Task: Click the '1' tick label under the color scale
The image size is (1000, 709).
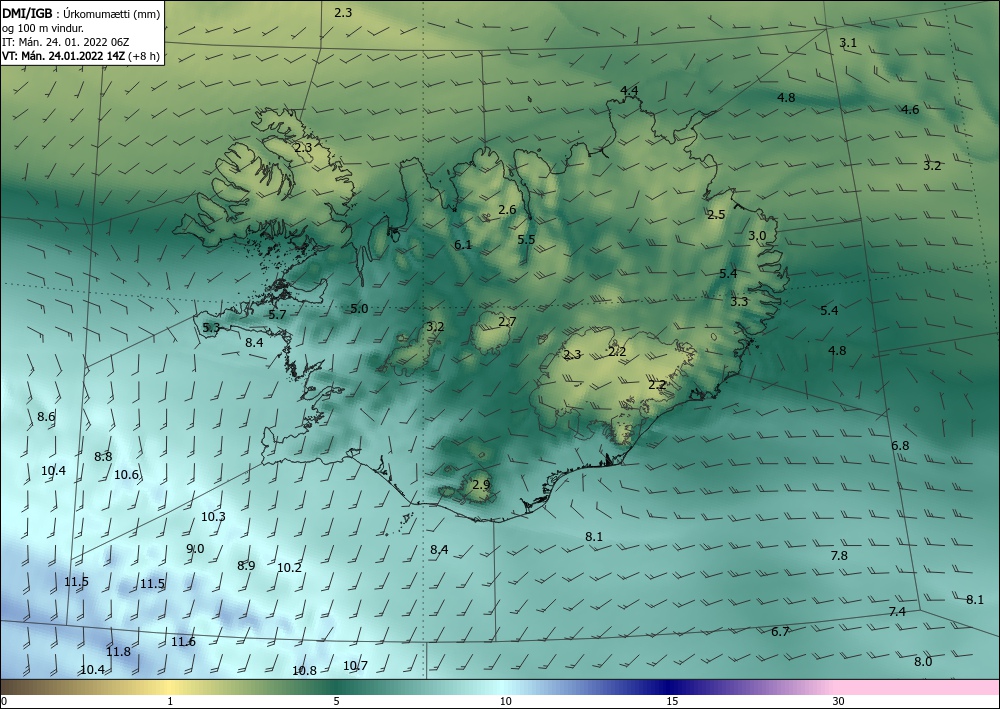Action: [x=170, y=702]
